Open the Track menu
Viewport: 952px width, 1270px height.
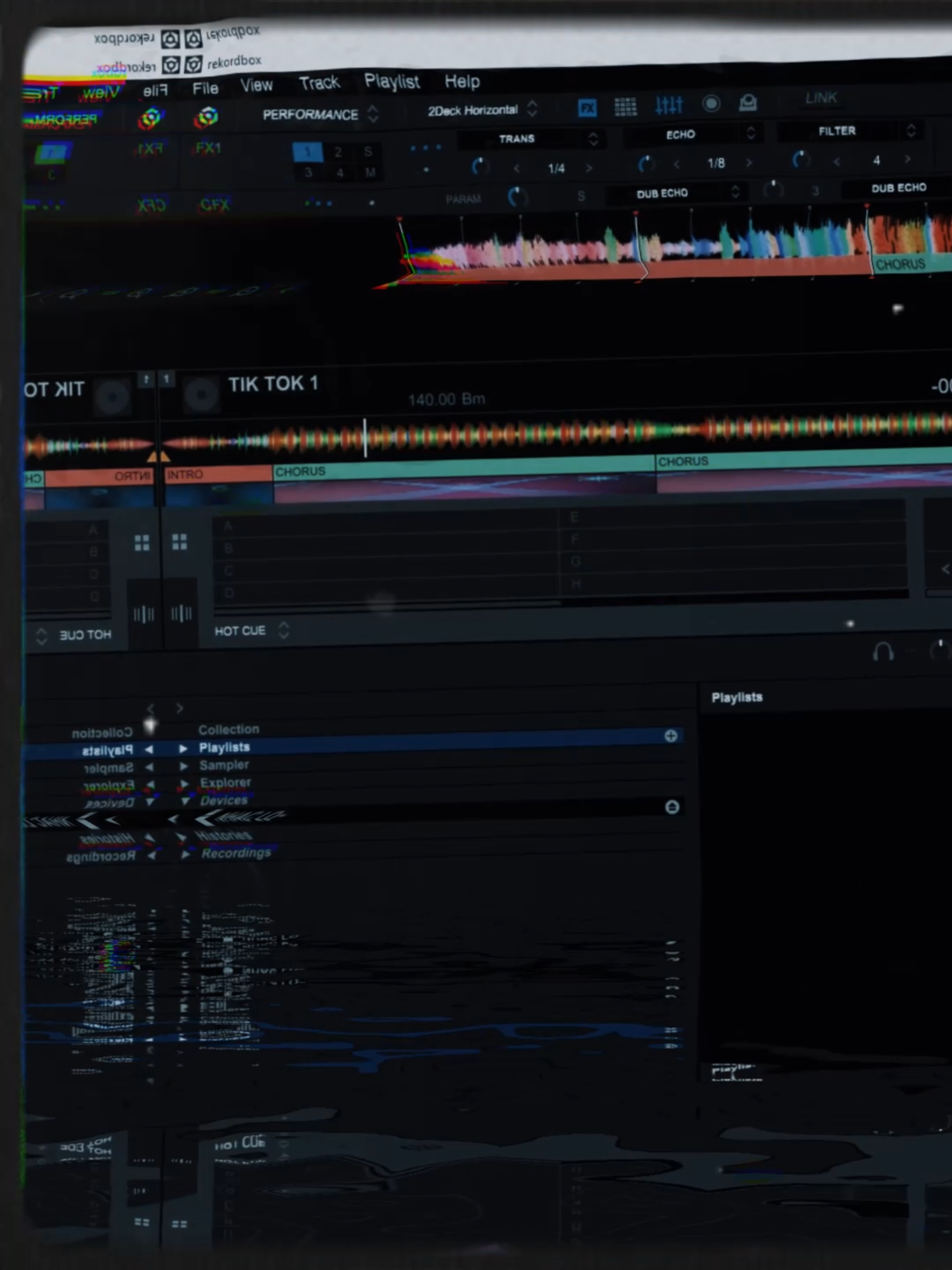pyautogui.click(x=319, y=83)
